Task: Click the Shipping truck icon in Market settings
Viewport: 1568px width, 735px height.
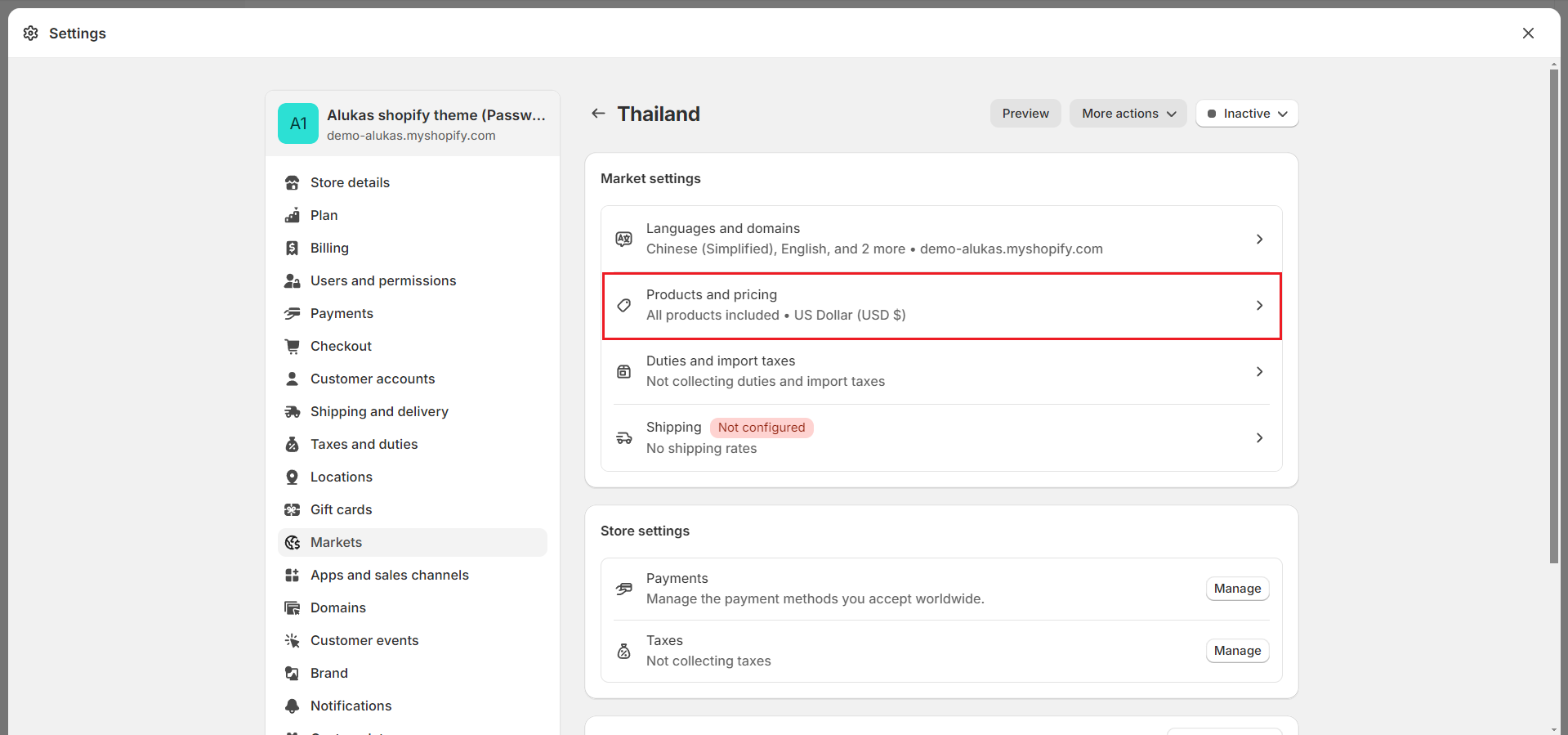Action: point(623,437)
